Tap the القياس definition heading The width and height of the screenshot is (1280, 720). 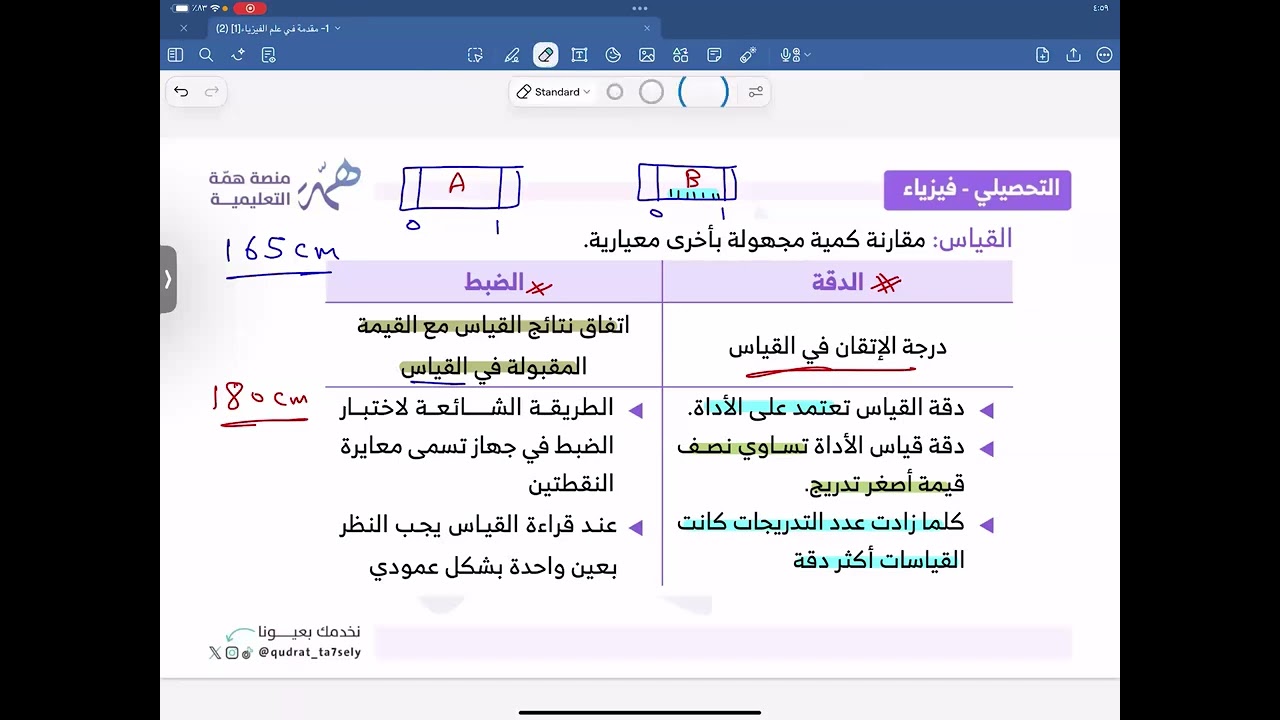click(972, 239)
